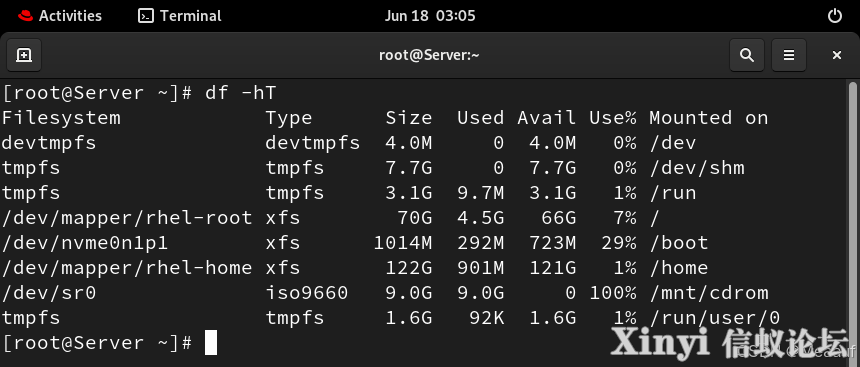Click the Red Hat logo icon
Viewport: 860px width, 367px height.
point(25,16)
